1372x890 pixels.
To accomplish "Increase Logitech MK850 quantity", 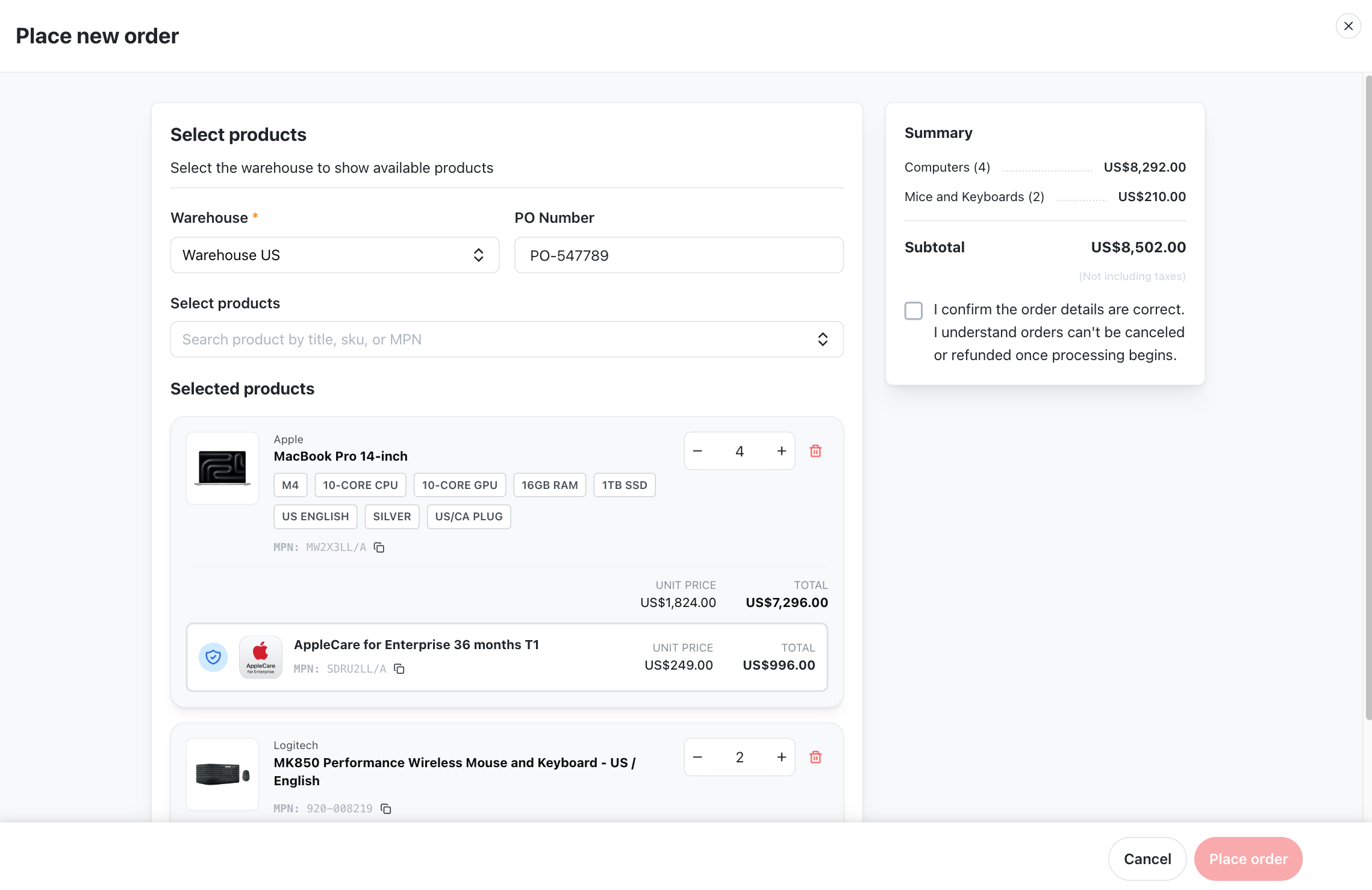I will coord(781,757).
